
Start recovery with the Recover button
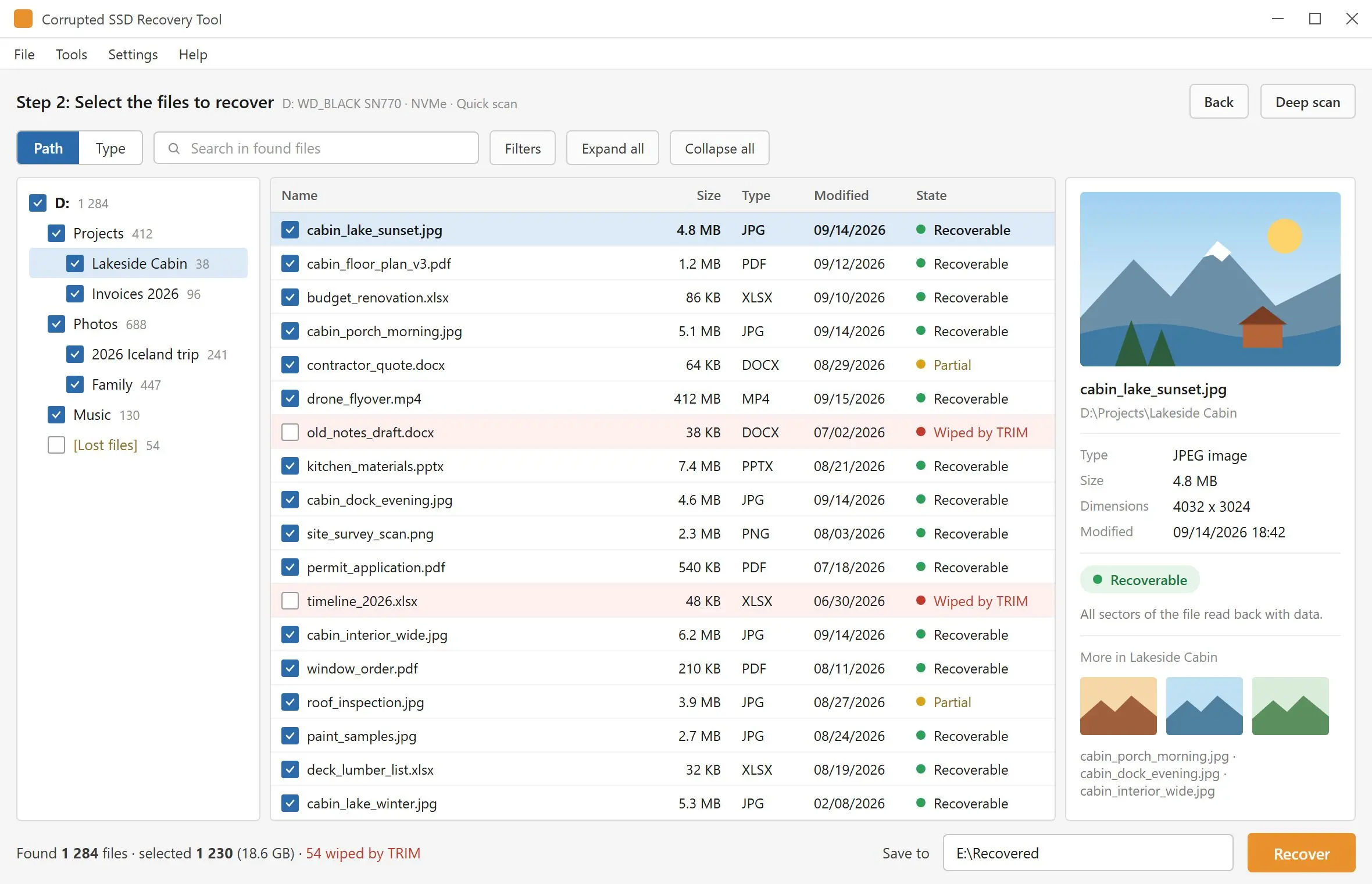[1301, 853]
